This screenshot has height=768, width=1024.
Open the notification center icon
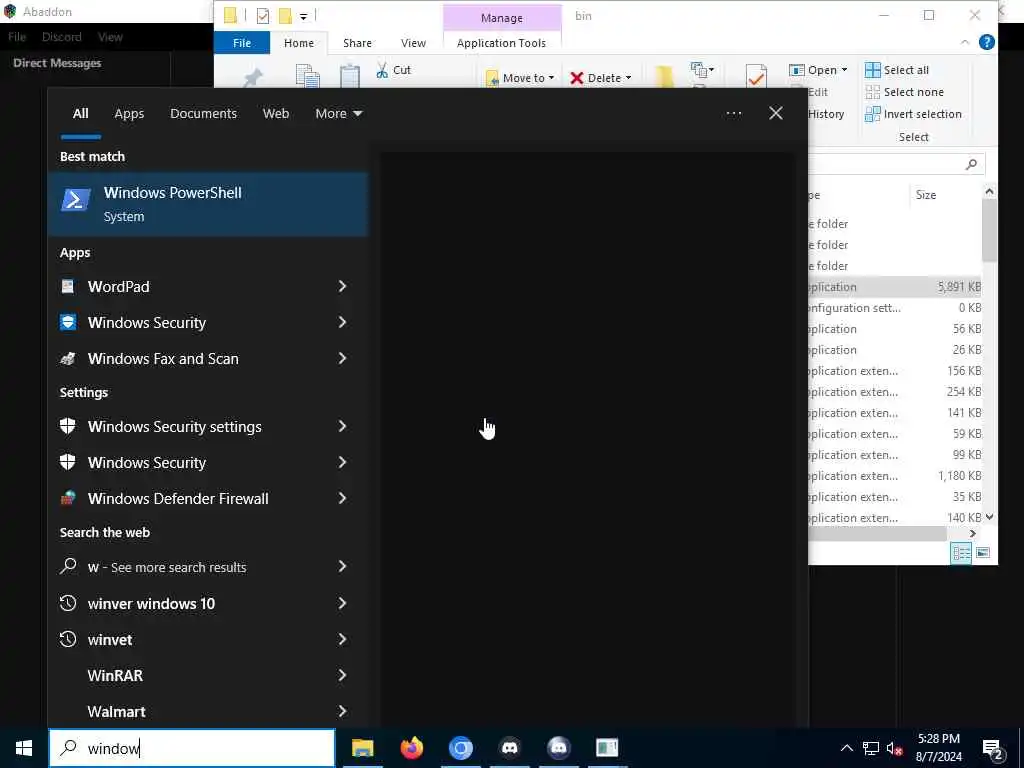pos(993,748)
